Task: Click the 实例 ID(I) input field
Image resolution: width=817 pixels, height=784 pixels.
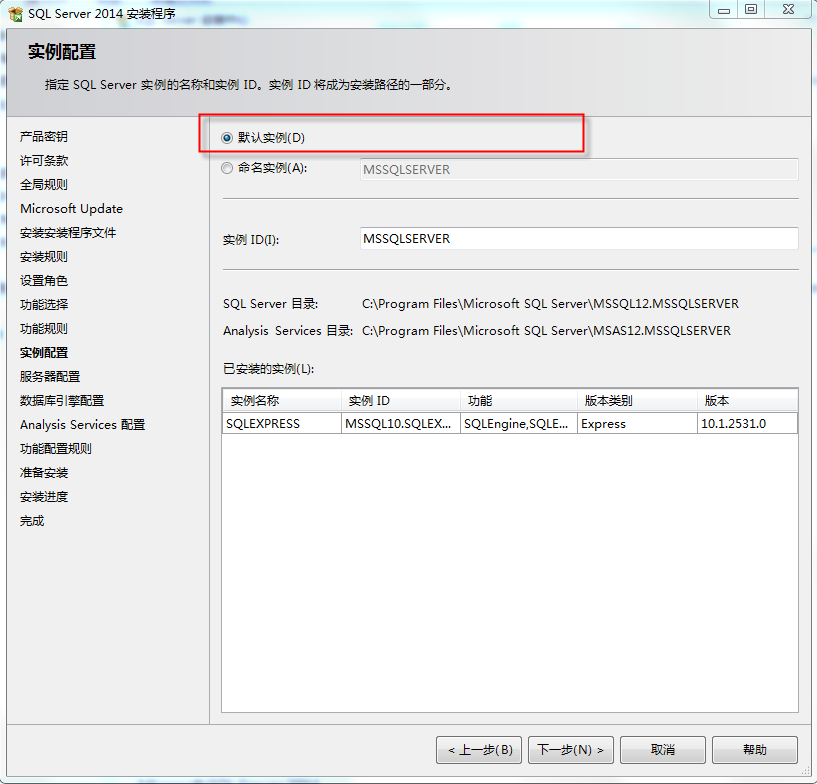Action: coord(579,239)
